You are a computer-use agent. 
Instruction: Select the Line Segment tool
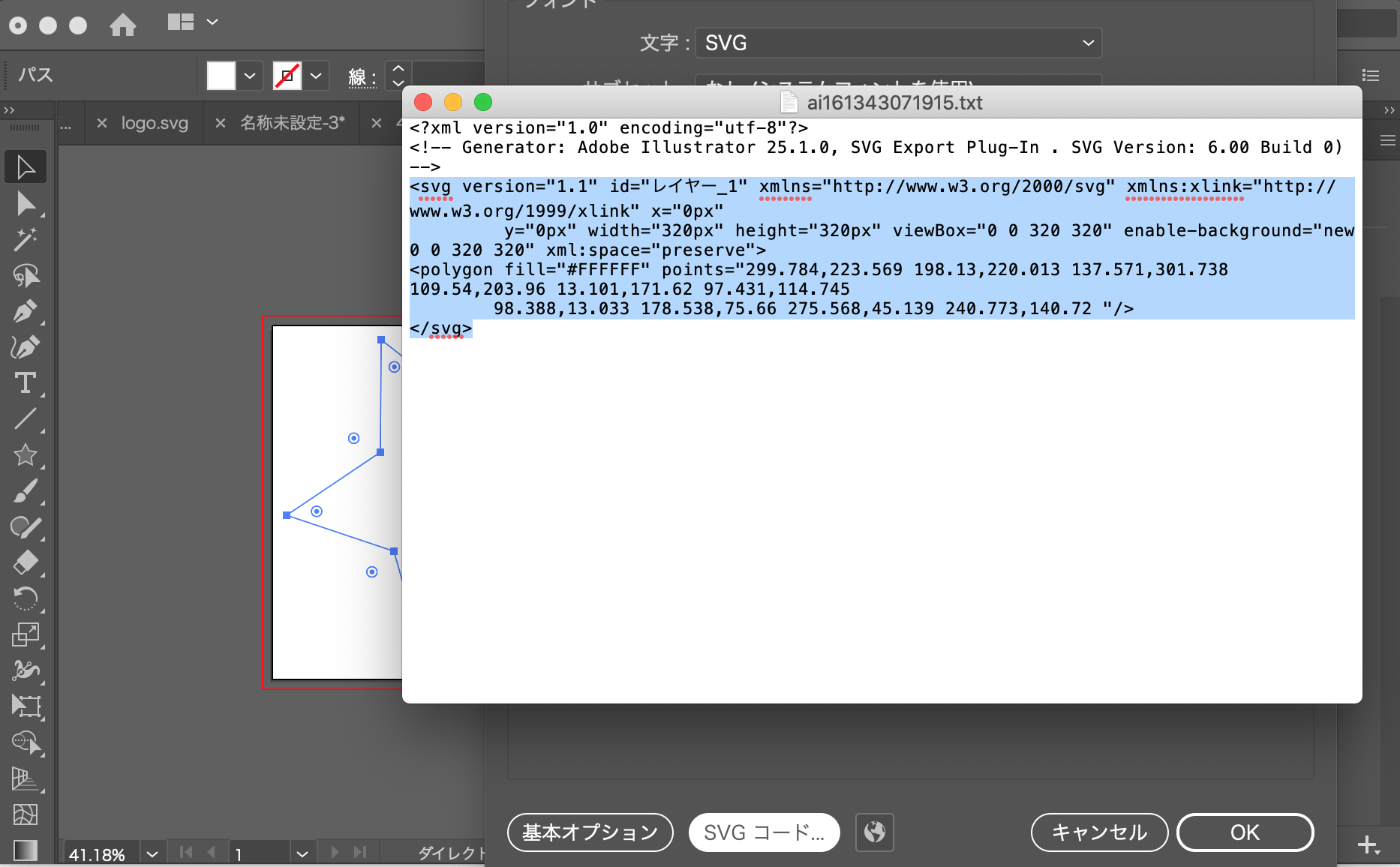(x=26, y=418)
